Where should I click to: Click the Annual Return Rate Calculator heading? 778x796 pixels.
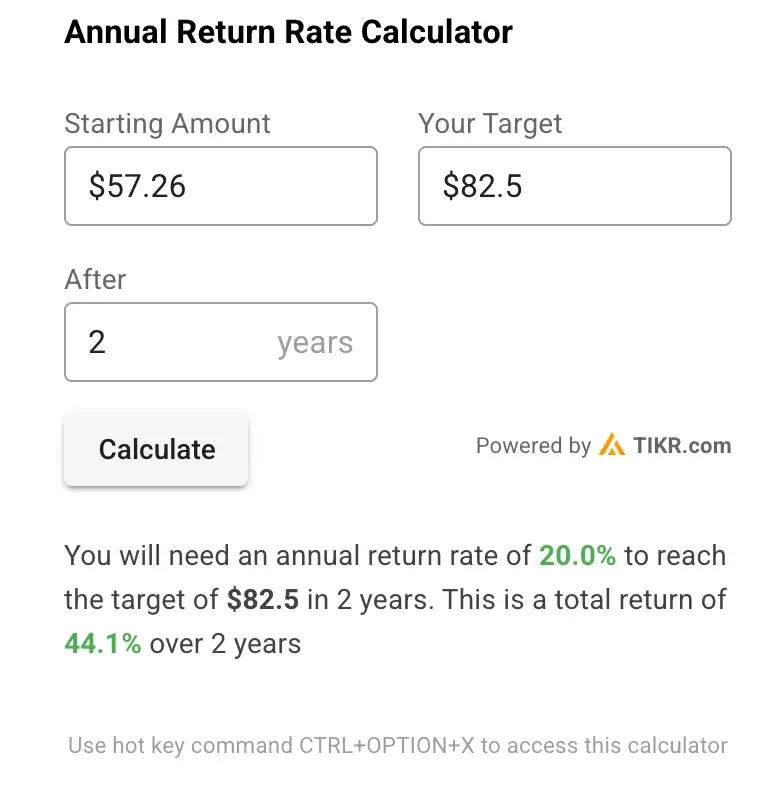click(x=288, y=32)
